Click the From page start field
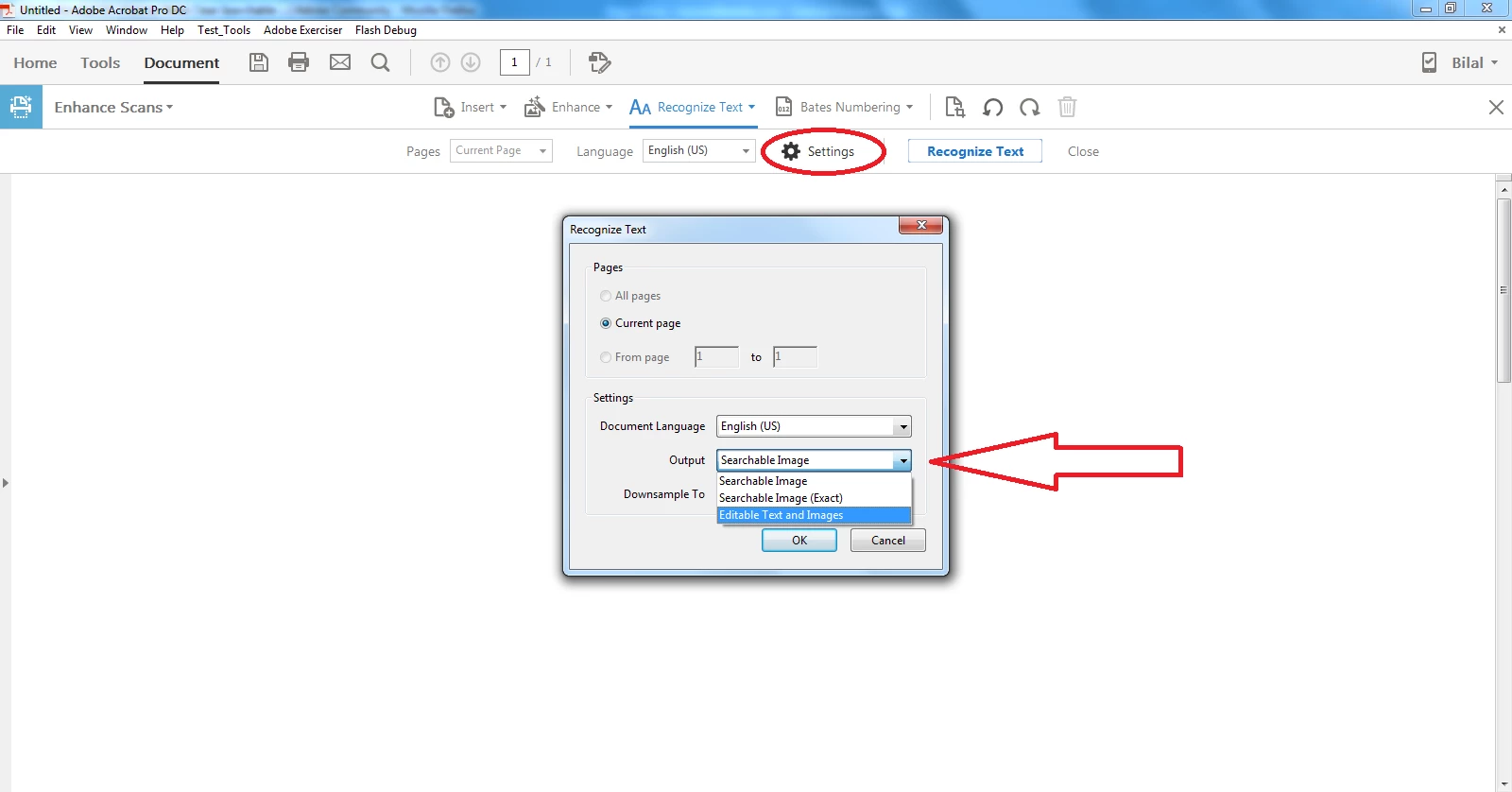Viewport: 1512px width, 792px height. click(x=716, y=357)
